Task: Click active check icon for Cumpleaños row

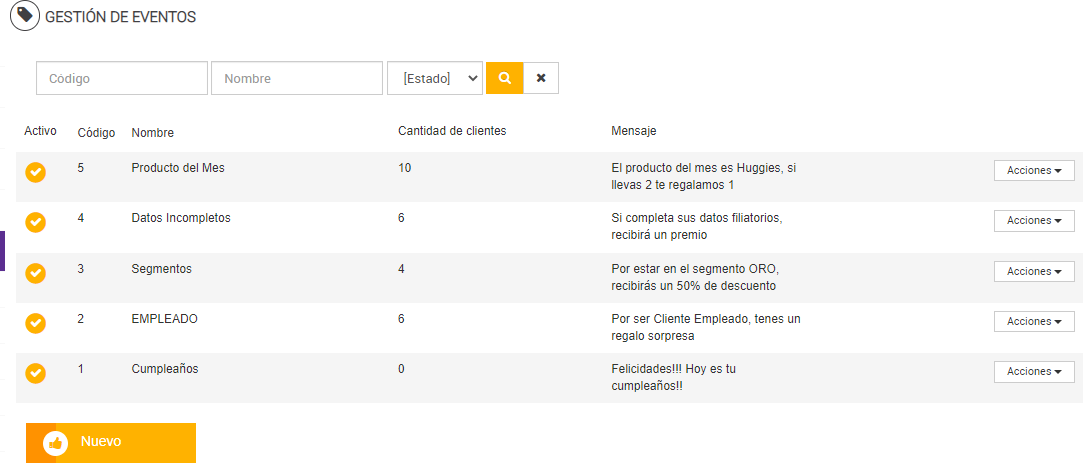Action: pyautogui.click(x=36, y=373)
